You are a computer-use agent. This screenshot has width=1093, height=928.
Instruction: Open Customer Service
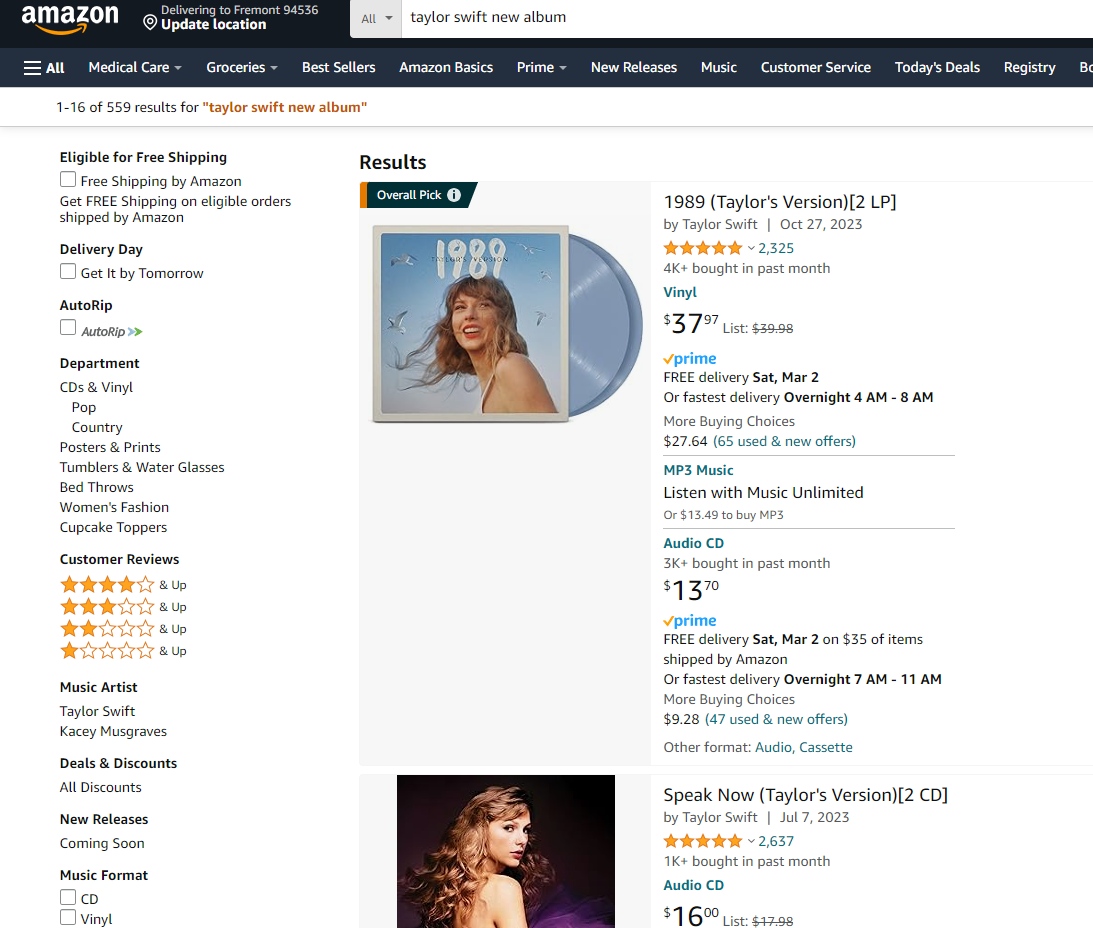pyautogui.click(x=816, y=68)
